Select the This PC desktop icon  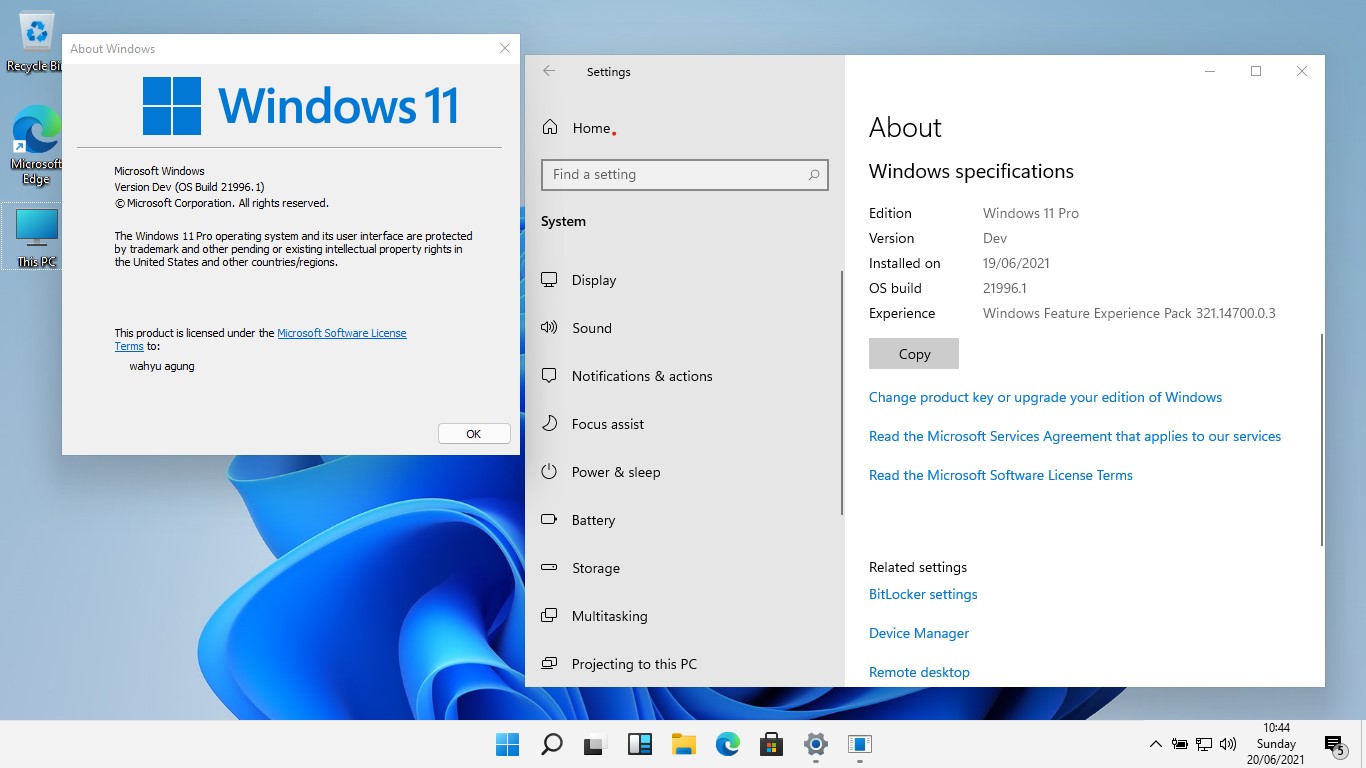point(37,237)
